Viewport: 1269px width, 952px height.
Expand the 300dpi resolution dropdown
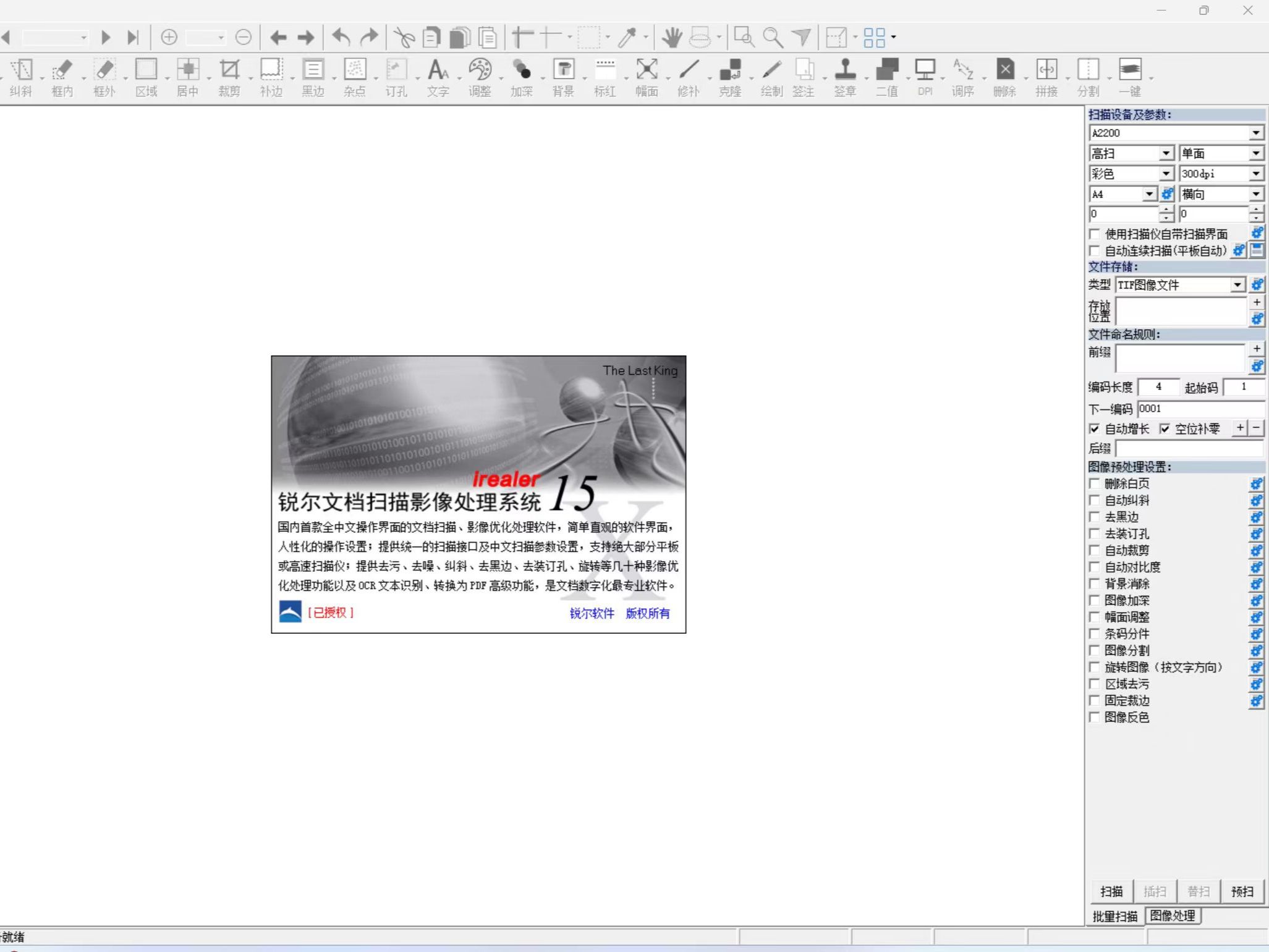1255,174
